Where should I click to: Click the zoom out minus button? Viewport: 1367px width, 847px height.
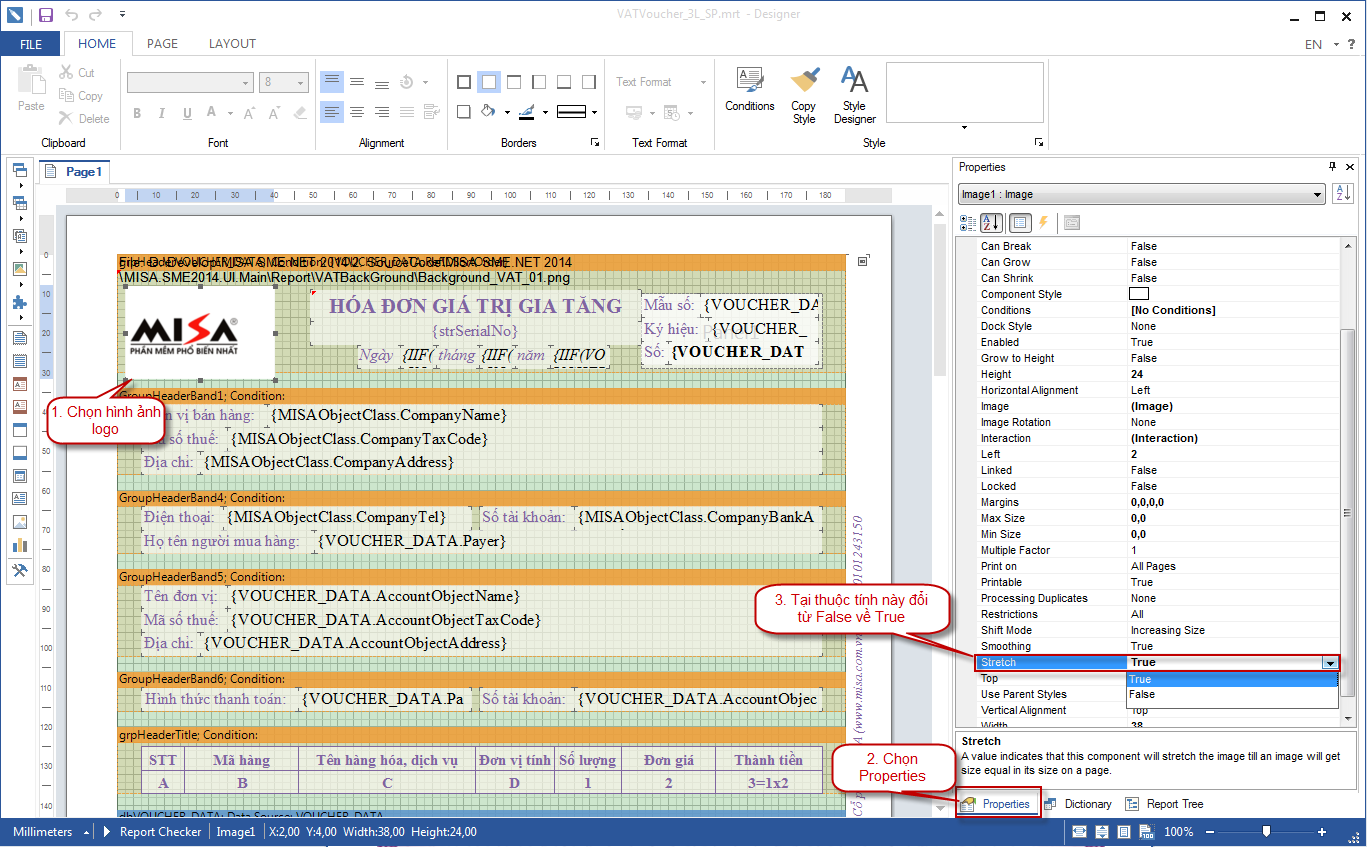1211,831
